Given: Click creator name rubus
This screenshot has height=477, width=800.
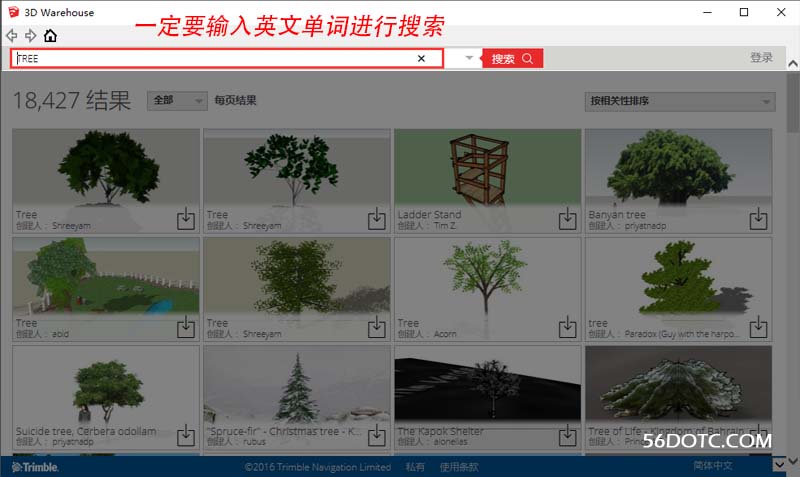Looking at the screenshot, I should pyautogui.click(x=254, y=442).
